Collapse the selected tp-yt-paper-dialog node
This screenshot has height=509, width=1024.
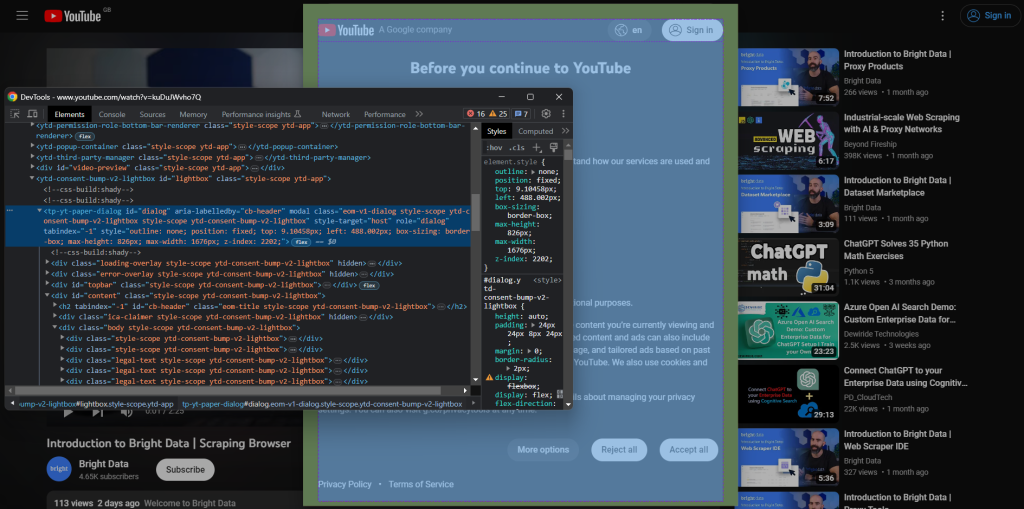point(40,211)
